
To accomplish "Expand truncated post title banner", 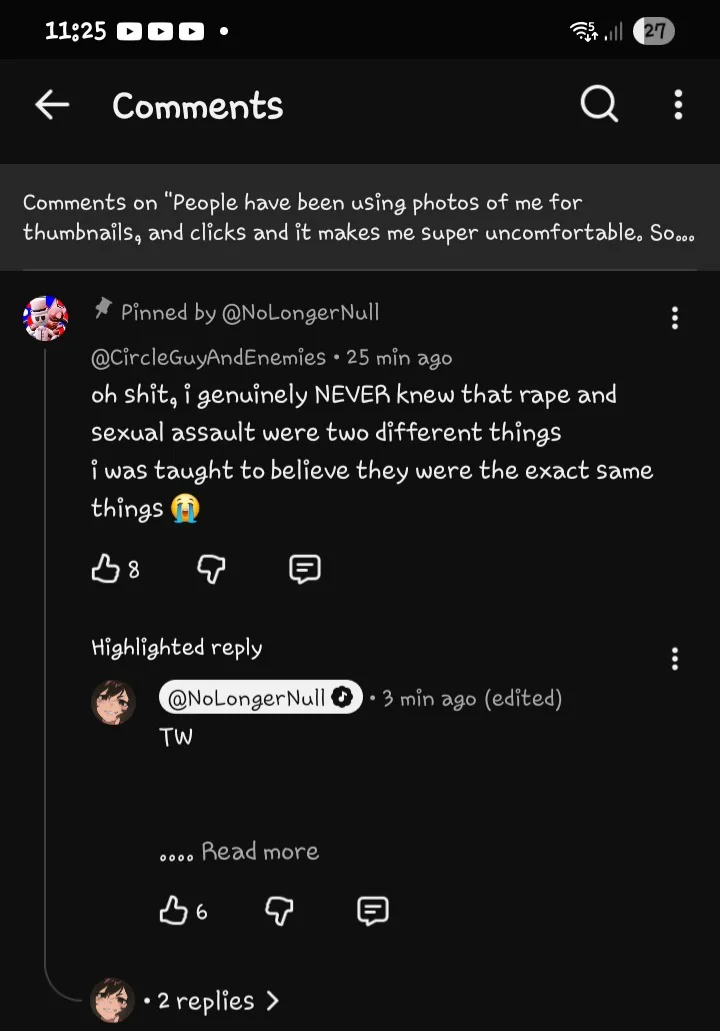I will 360,217.
